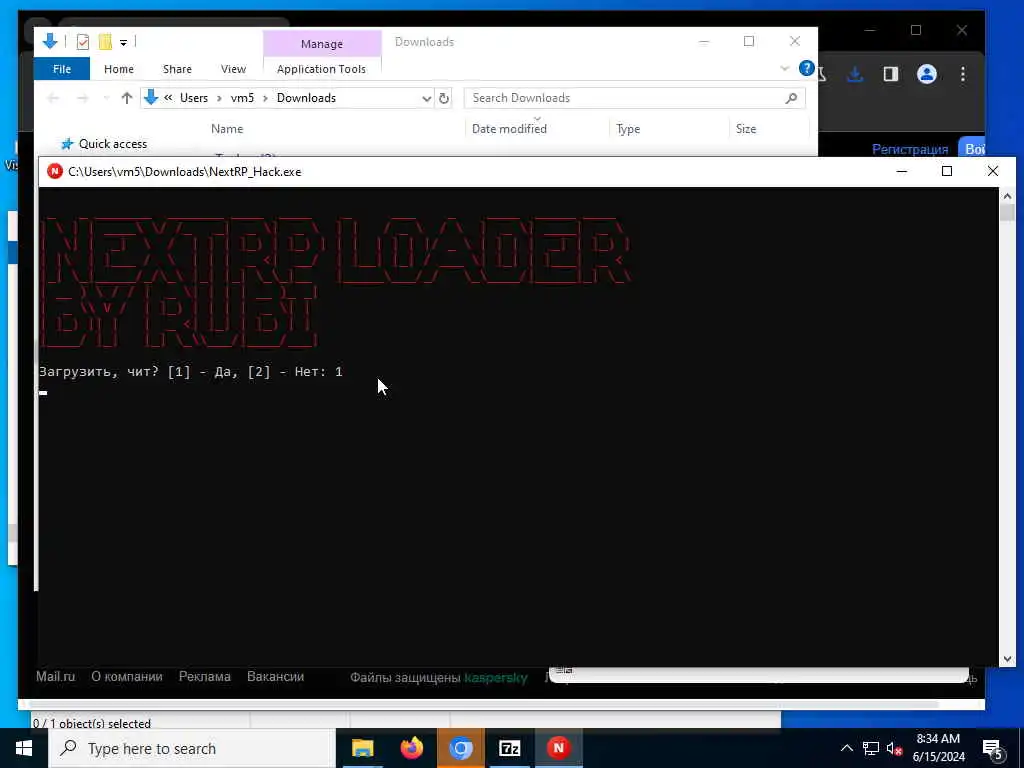Open 7-Zip from the taskbar
Screen dimensions: 1024x768
(x=509, y=748)
